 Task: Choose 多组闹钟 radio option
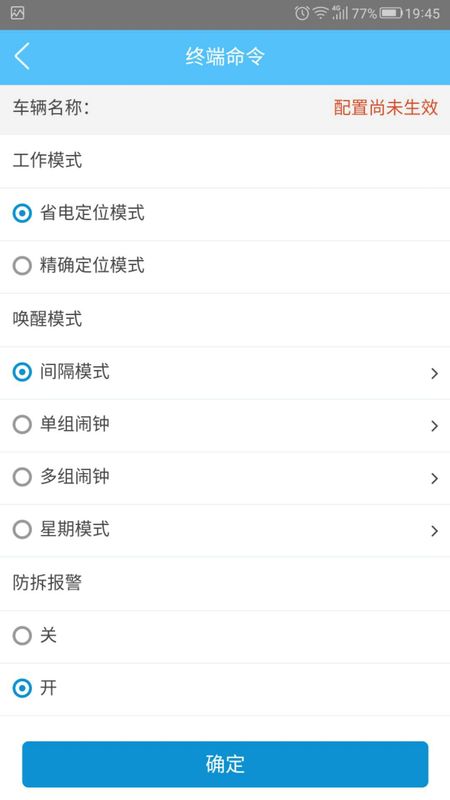22,477
